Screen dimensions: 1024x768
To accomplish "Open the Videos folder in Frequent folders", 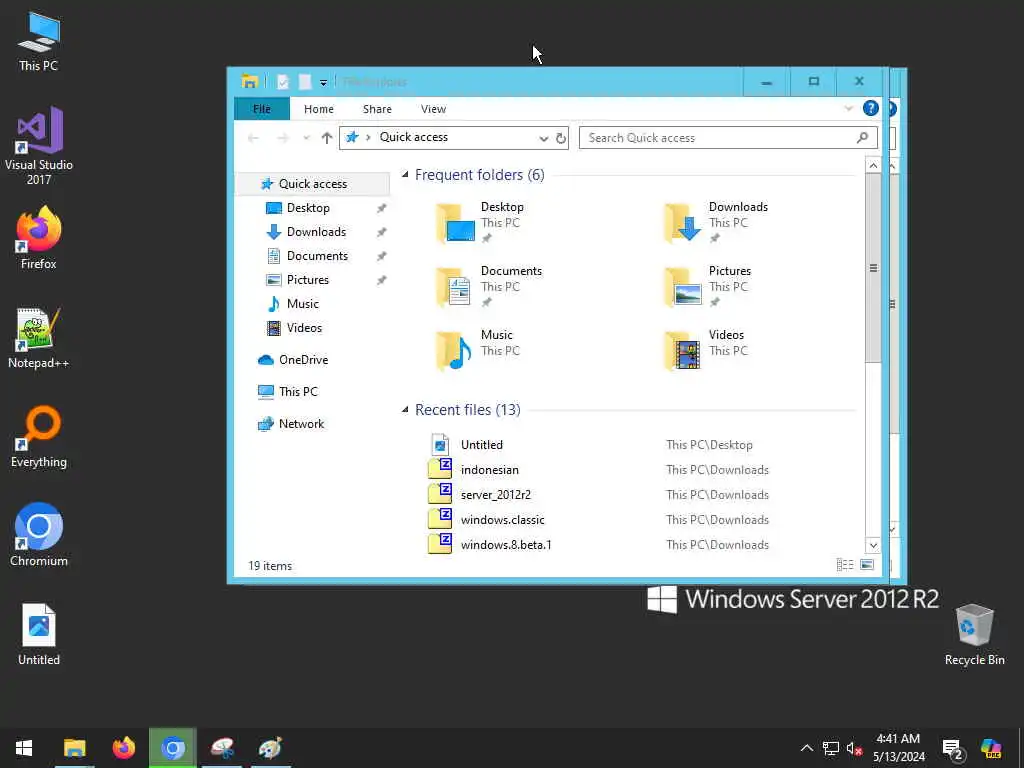I will point(706,351).
